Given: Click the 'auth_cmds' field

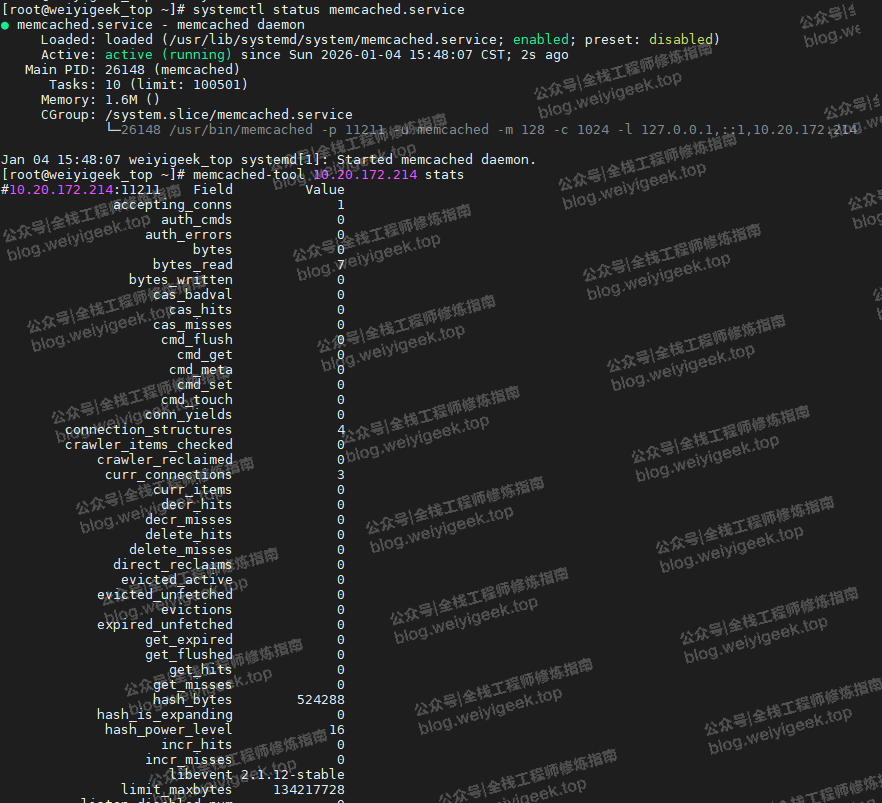Looking at the screenshot, I should (x=196, y=220).
